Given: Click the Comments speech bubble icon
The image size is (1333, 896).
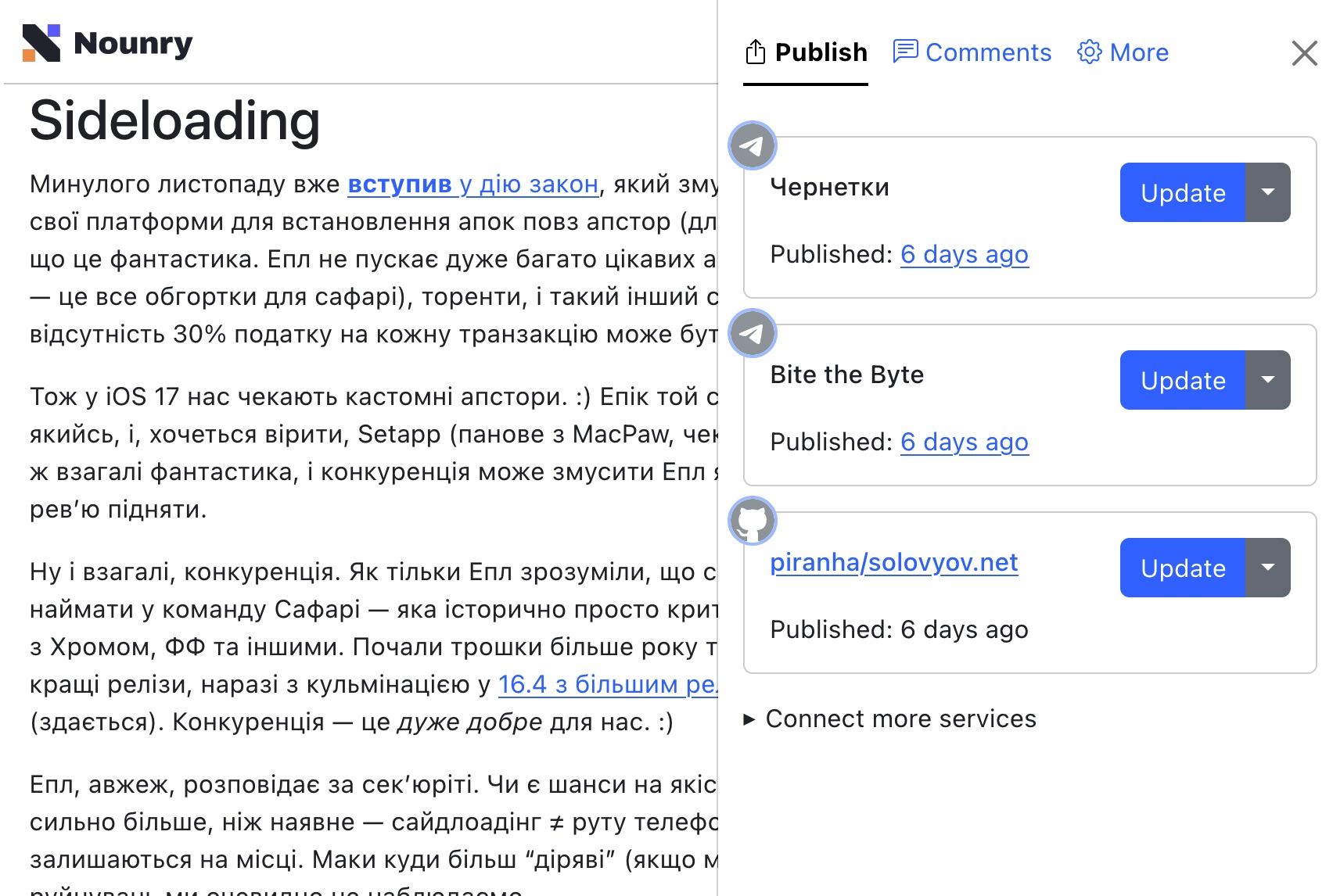Looking at the screenshot, I should [x=906, y=51].
